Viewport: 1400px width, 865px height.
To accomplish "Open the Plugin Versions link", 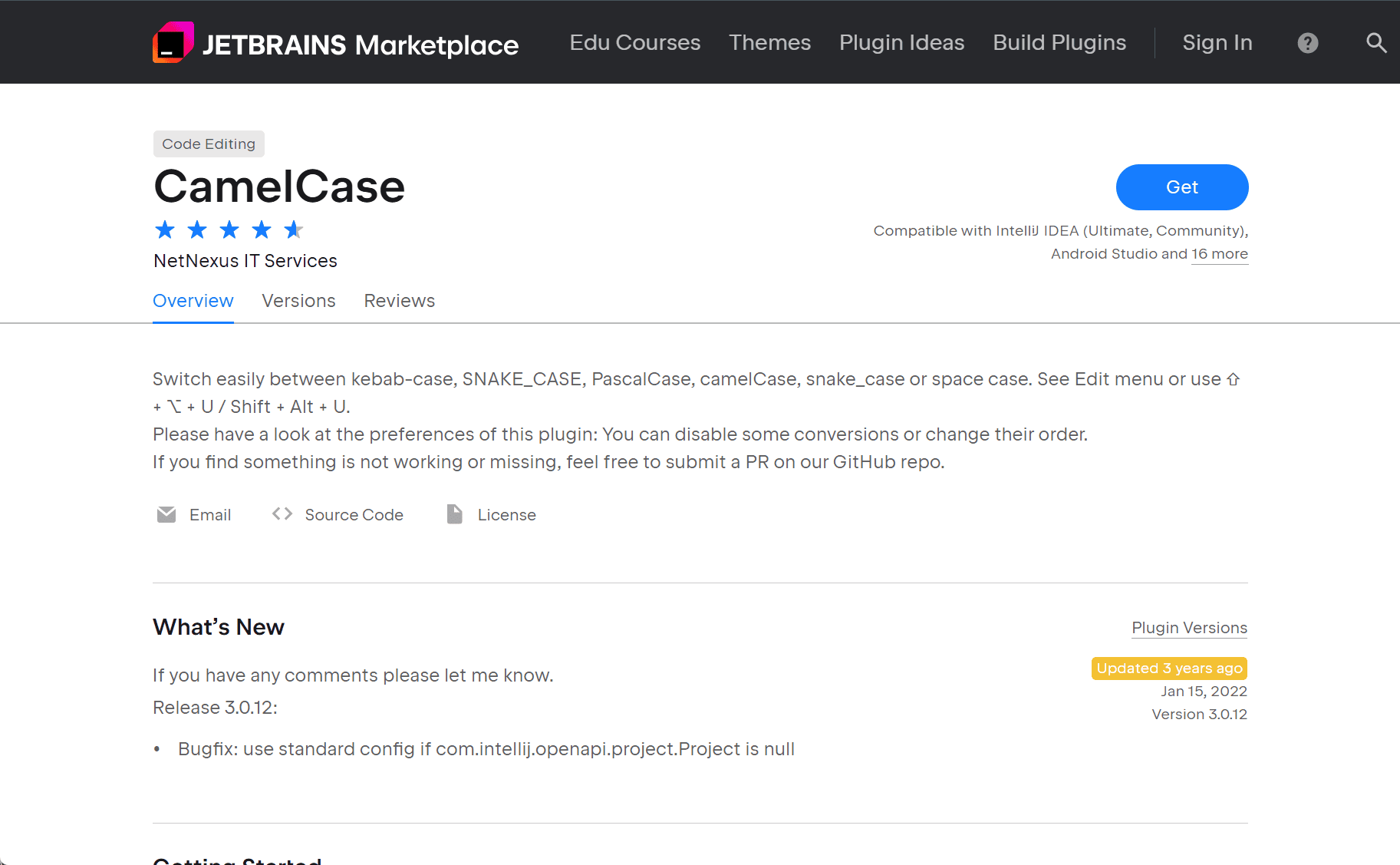I will [x=1189, y=628].
